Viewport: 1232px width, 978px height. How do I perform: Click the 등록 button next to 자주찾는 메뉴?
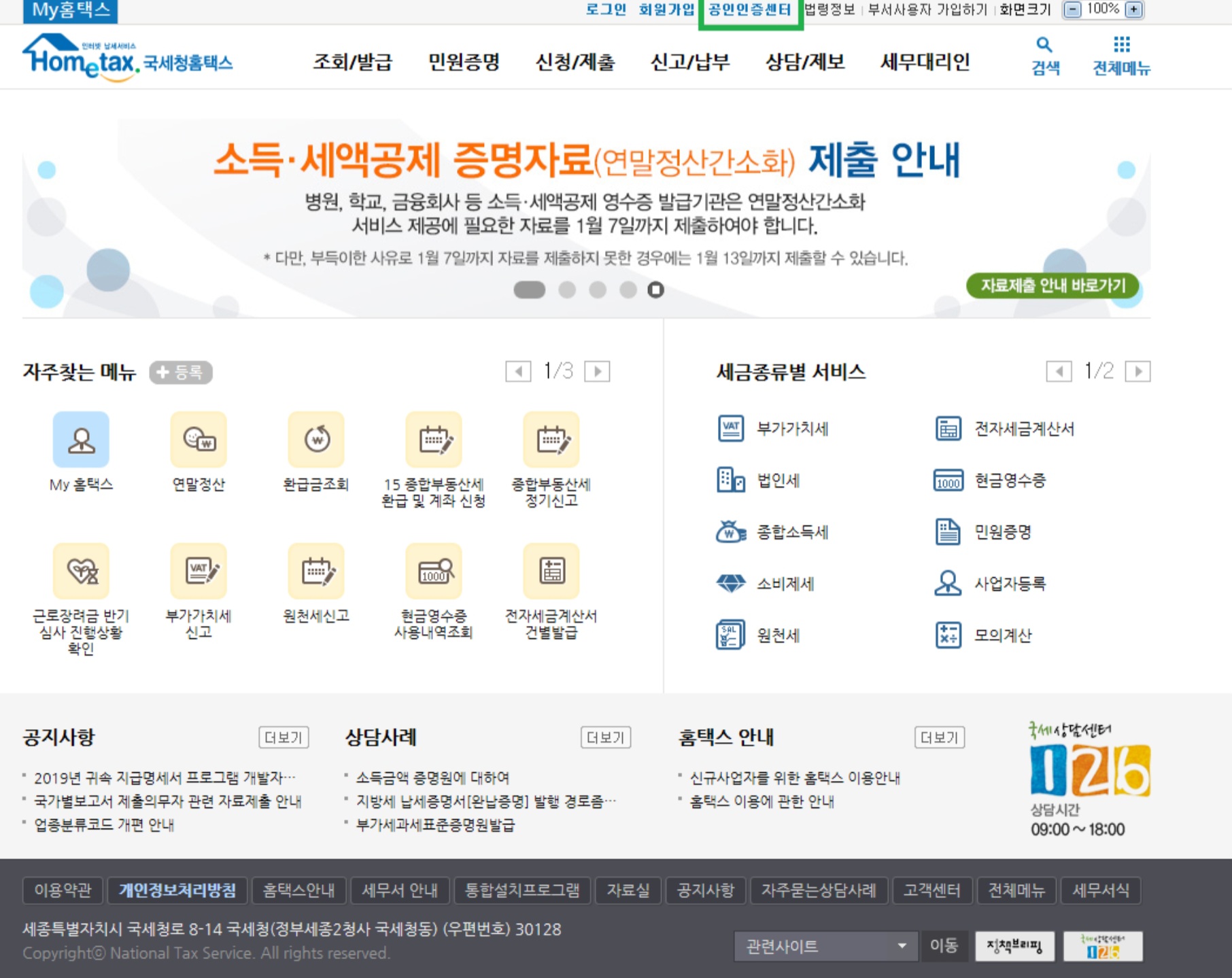coord(181,372)
